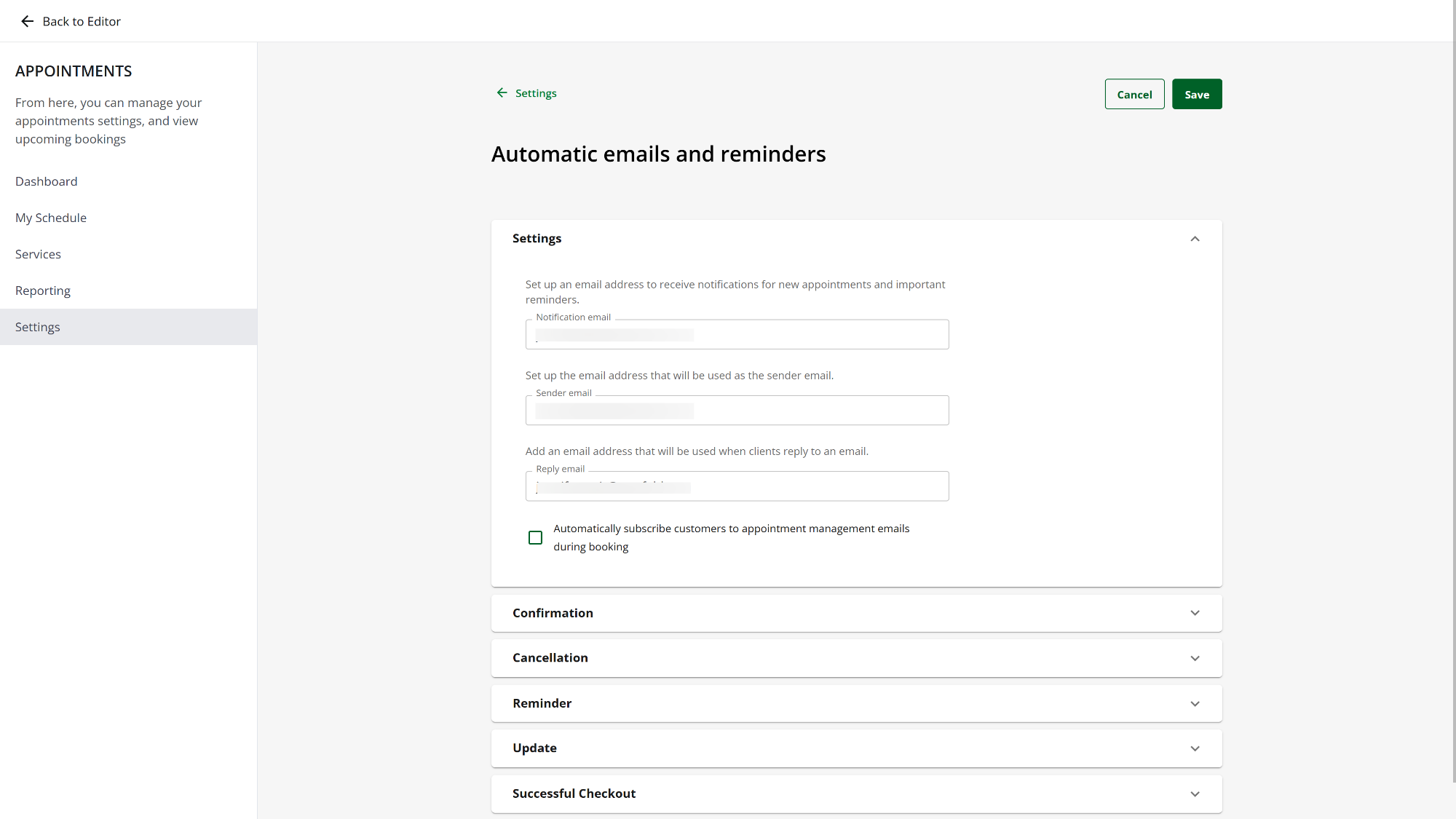The image size is (1456, 819).
Task: Expand the Update section chevron
Action: click(x=1195, y=748)
